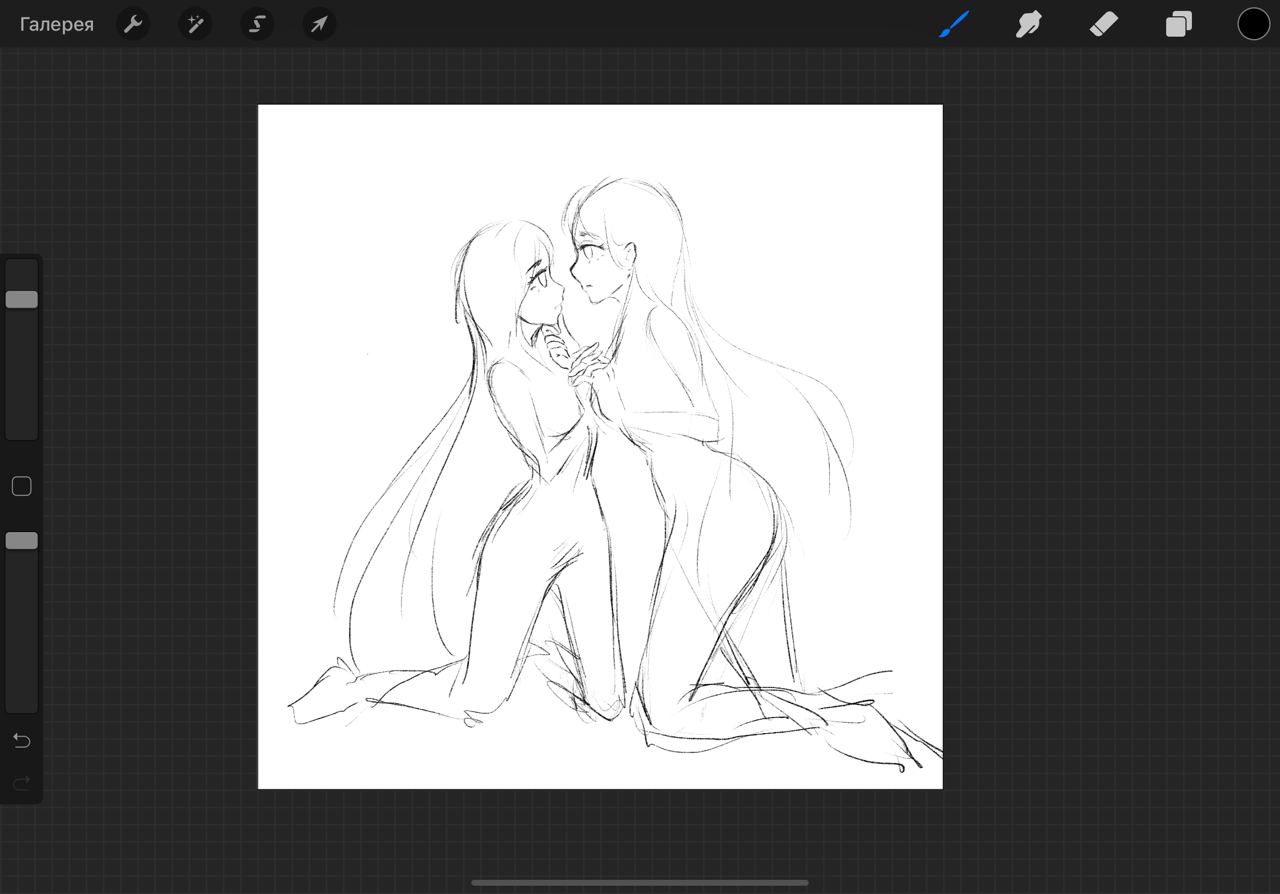Open the active color picker circle

coord(1254,24)
